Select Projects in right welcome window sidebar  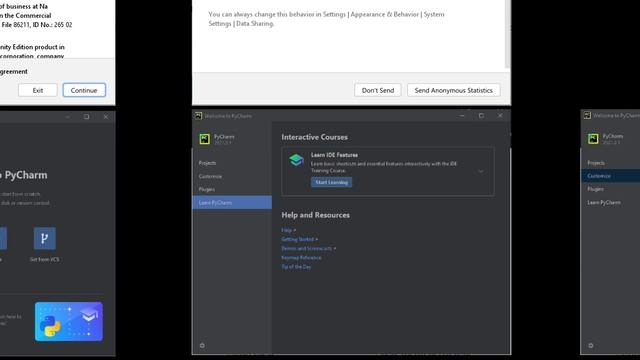point(611,163)
